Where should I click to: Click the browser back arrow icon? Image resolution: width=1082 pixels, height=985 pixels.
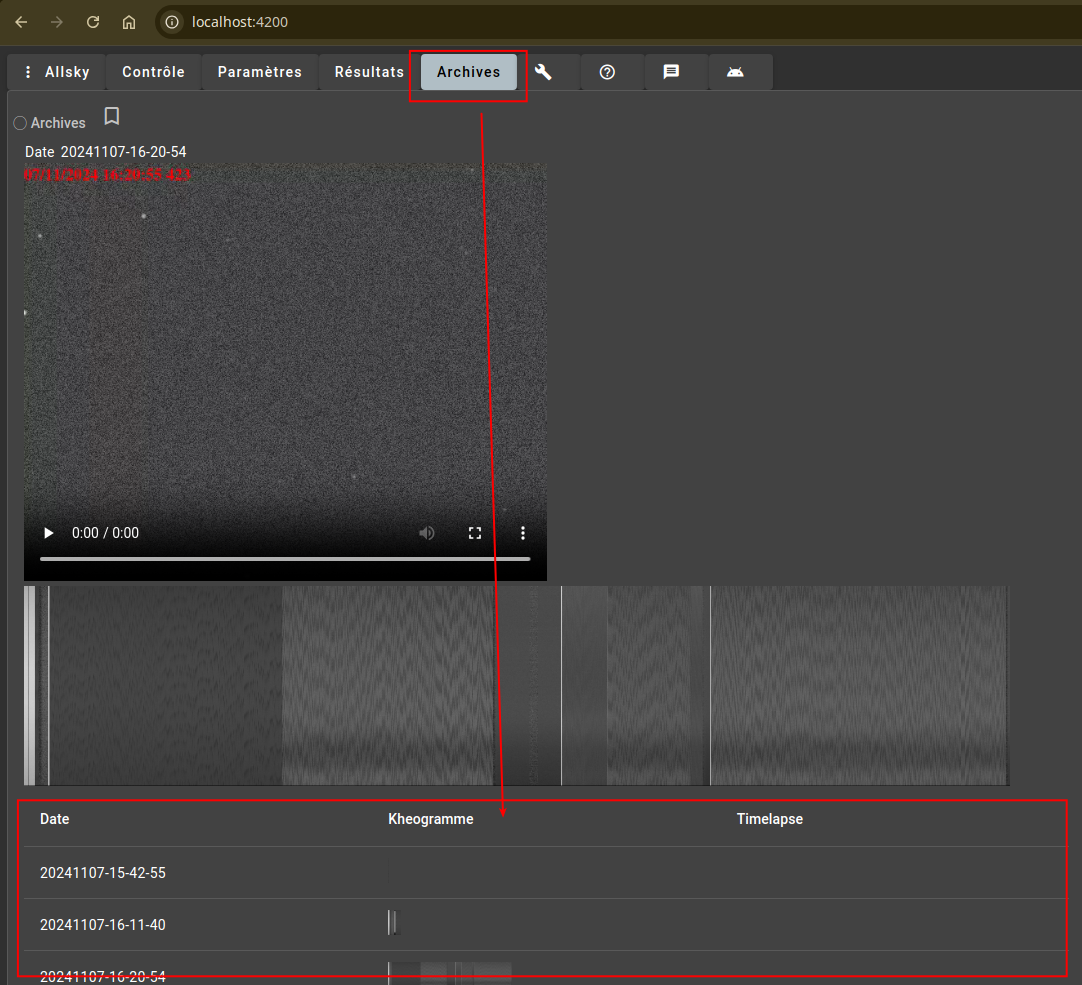coord(21,22)
